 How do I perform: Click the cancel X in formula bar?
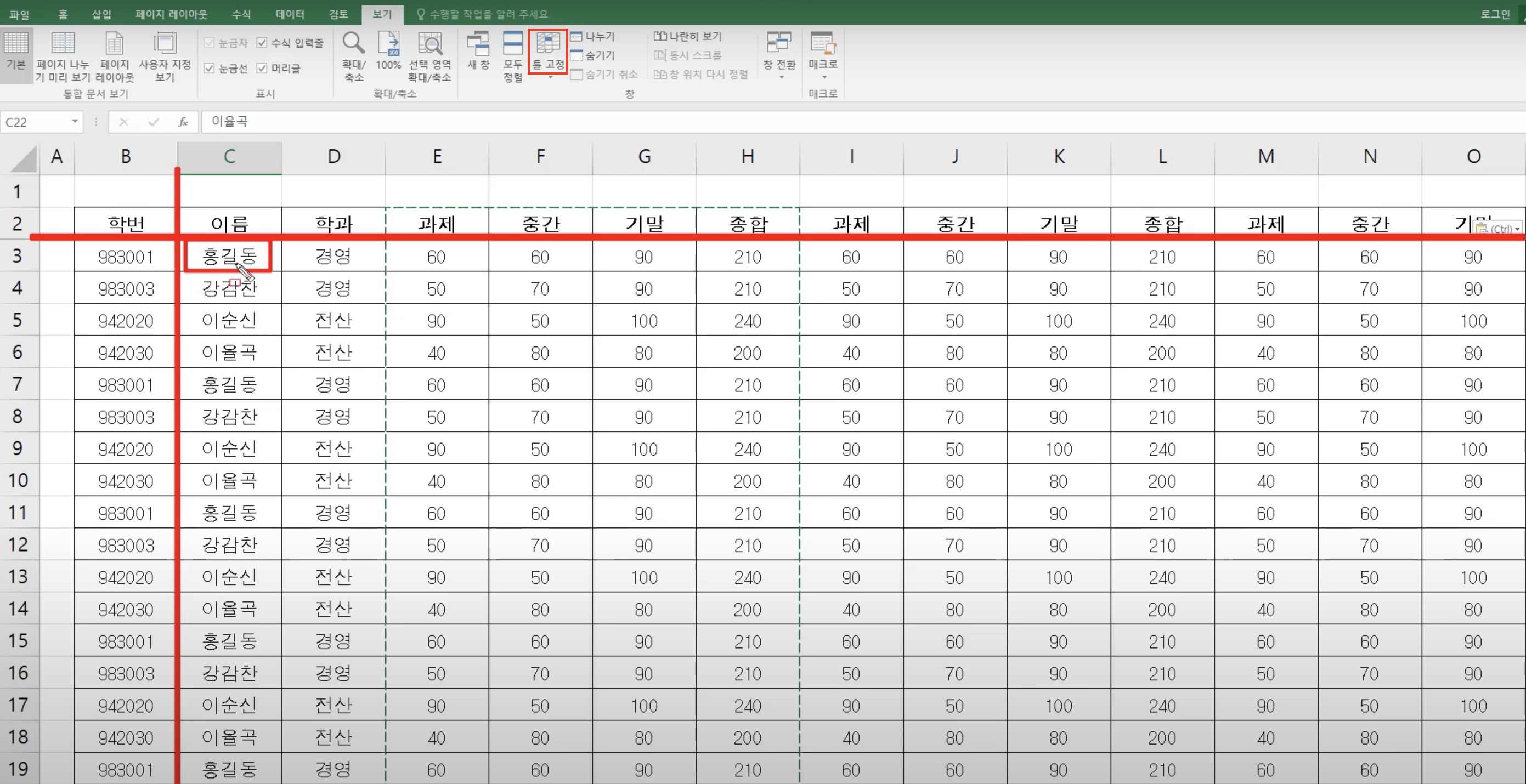click(124, 122)
